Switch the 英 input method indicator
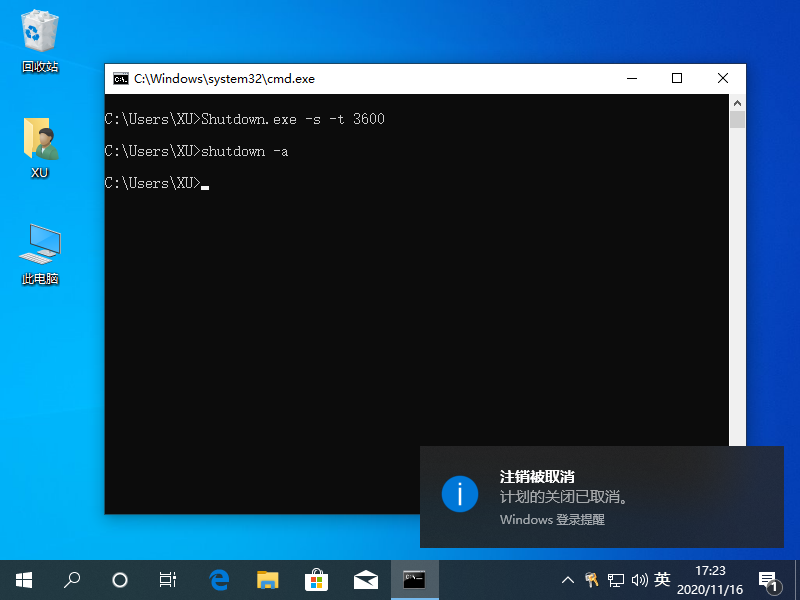The height and width of the screenshot is (600, 800). point(661,580)
